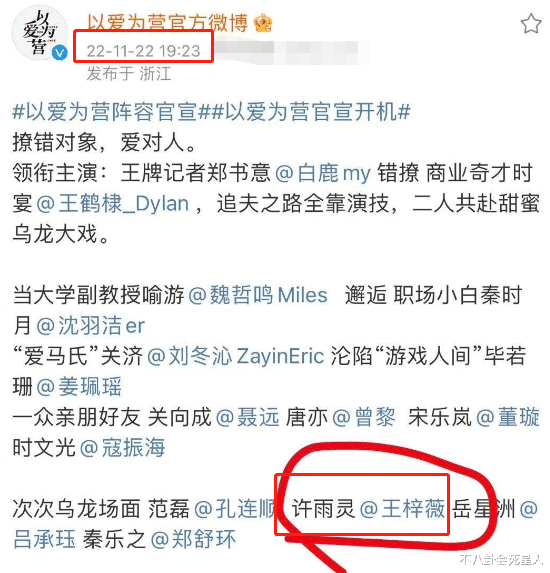Click the star favorite icon
The height and width of the screenshot is (573, 550).
(x=531, y=24)
